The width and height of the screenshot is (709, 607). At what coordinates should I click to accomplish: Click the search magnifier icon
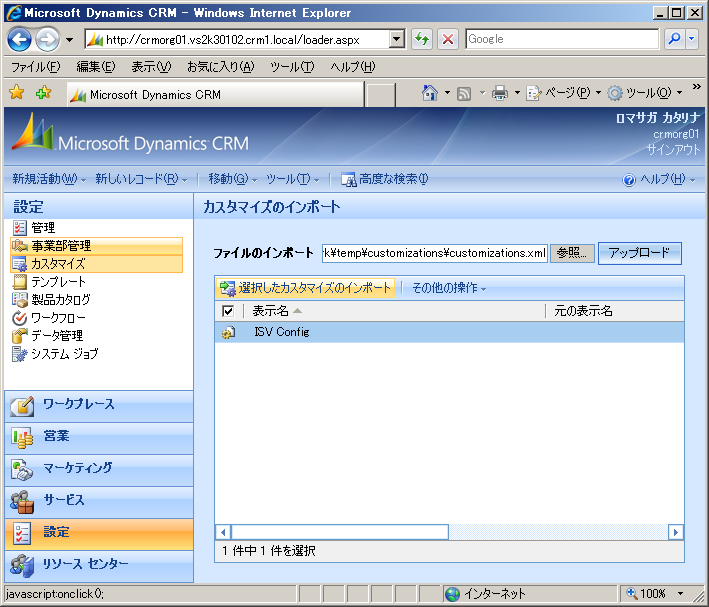point(675,39)
